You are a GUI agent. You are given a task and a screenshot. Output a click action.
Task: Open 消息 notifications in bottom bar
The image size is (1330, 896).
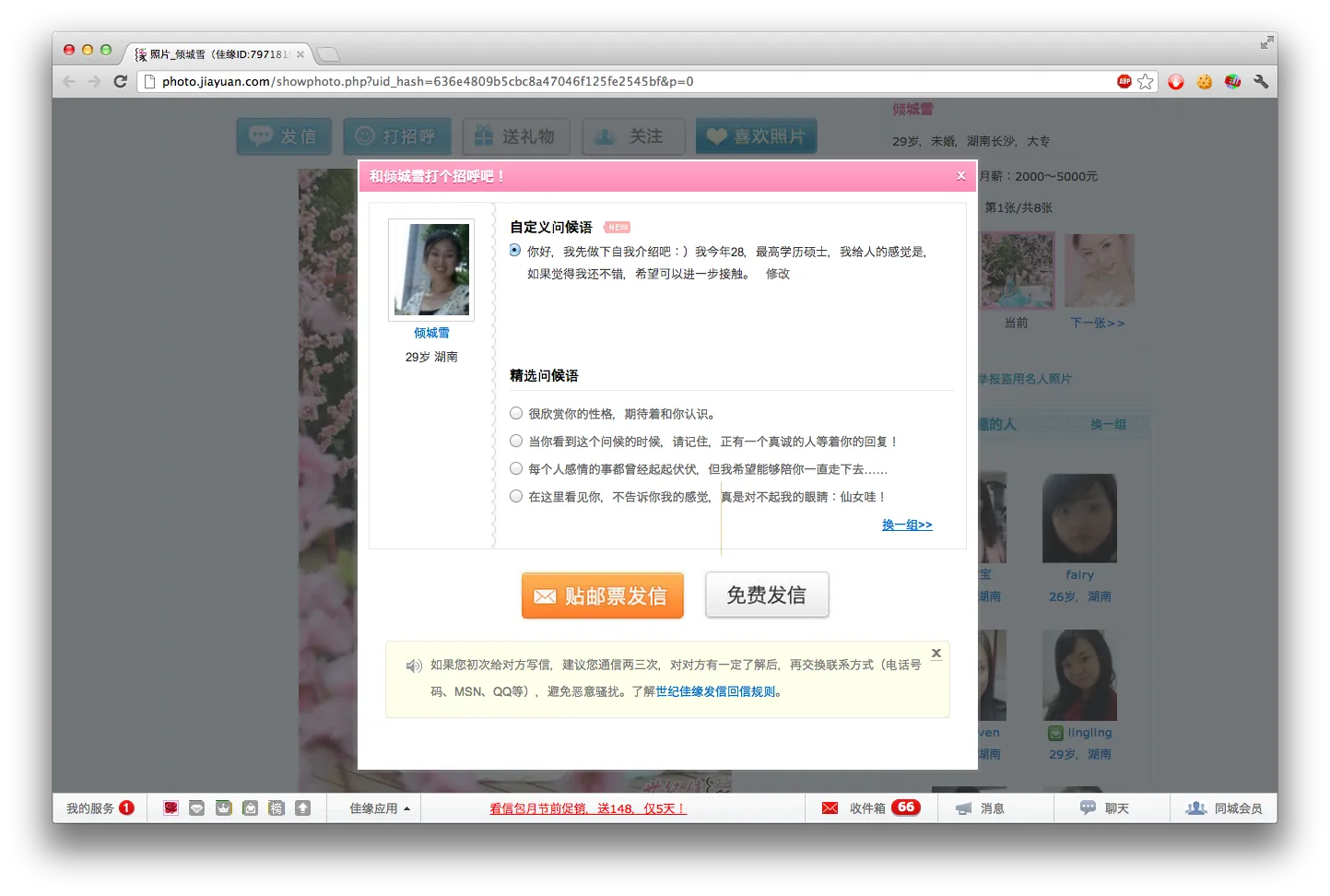pyautogui.click(x=981, y=808)
